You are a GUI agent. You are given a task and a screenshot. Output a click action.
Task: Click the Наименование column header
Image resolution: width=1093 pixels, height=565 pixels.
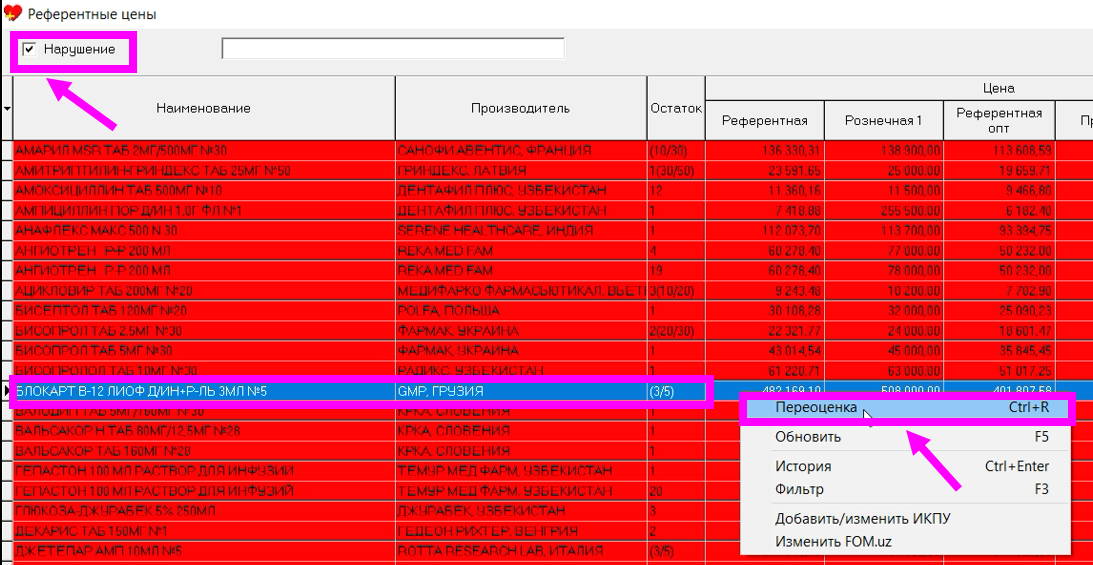click(x=204, y=108)
